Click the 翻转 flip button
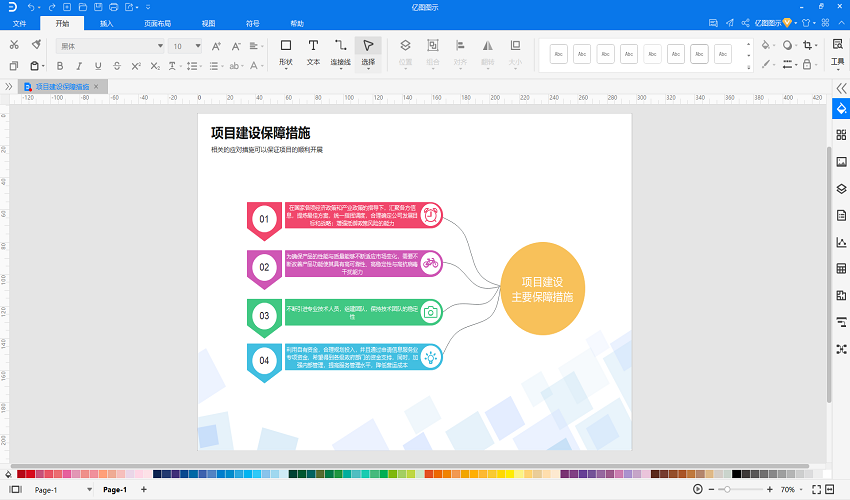This screenshot has height=500, width=850. [488, 53]
